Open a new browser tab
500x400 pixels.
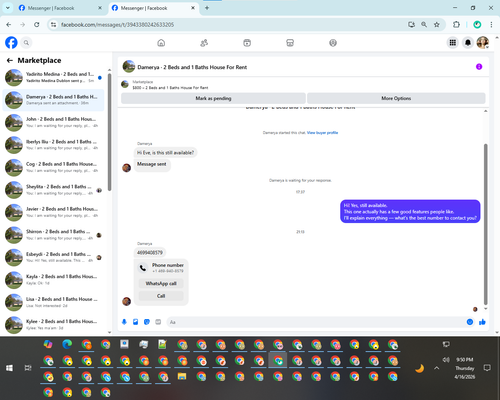coord(207,8)
